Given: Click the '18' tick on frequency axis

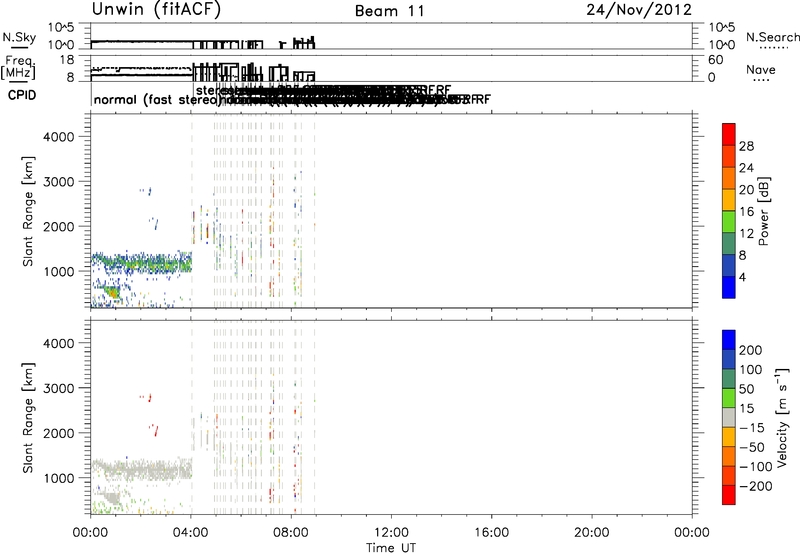Looking at the screenshot, I should [x=66, y=60].
